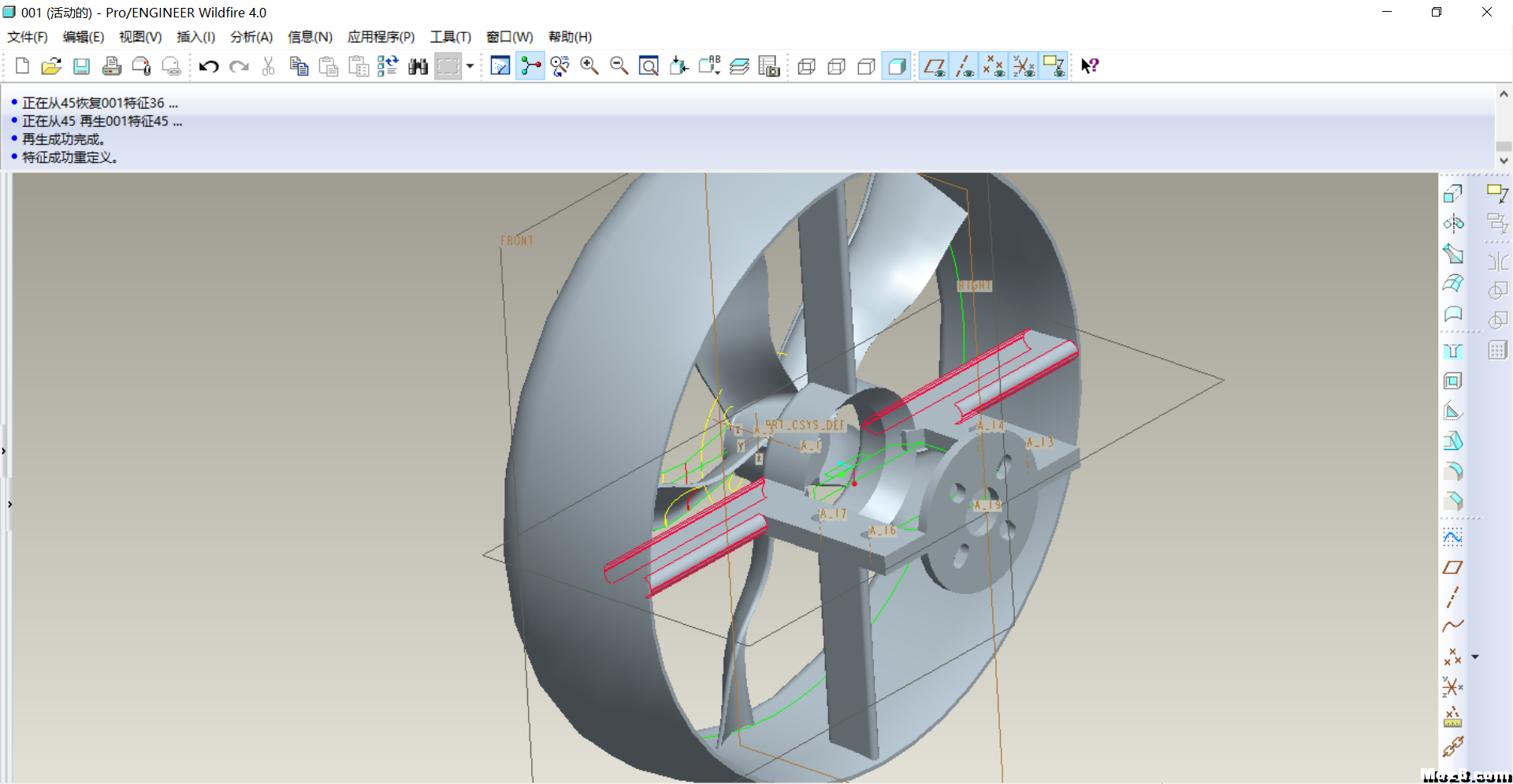Open the 信息(N) menu

click(x=310, y=37)
